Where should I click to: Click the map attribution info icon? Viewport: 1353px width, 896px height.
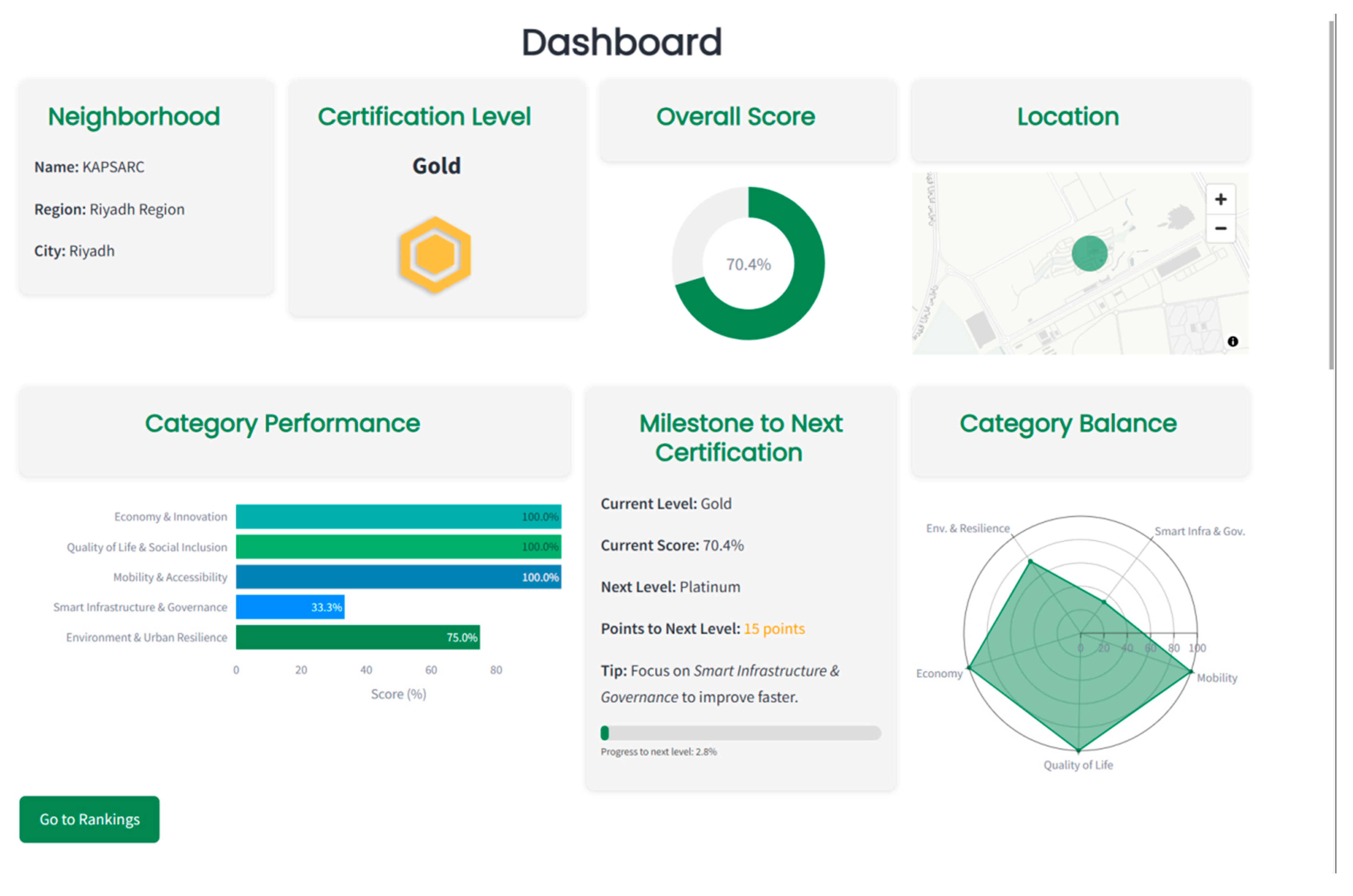click(x=1232, y=341)
